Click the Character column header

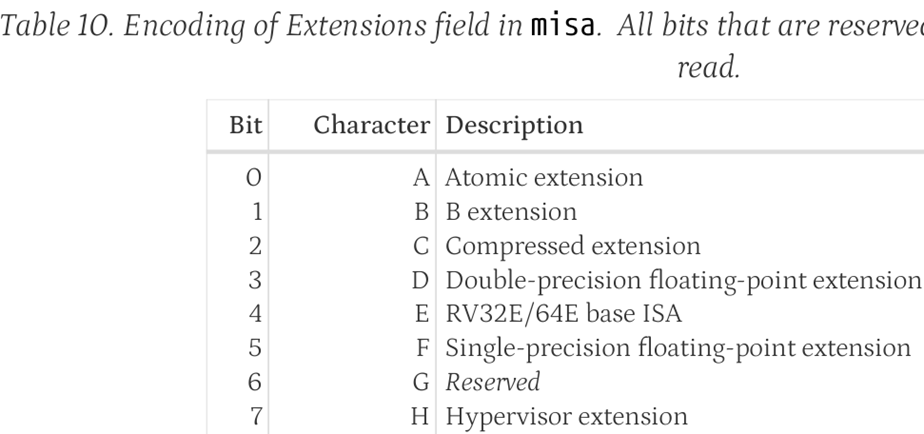pyautogui.click(x=371, y=125)
